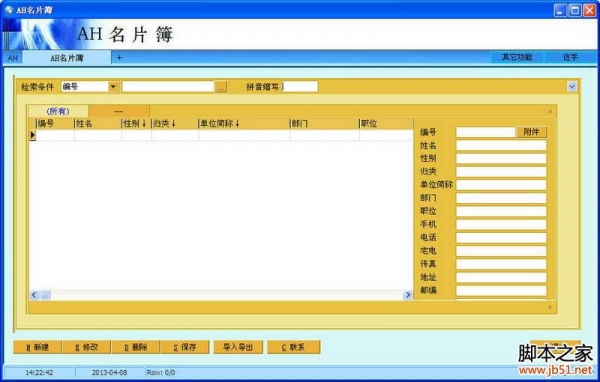Focus the 编号 detail field
The width and height of the screenshot is (600, 382).
[486, 132]
